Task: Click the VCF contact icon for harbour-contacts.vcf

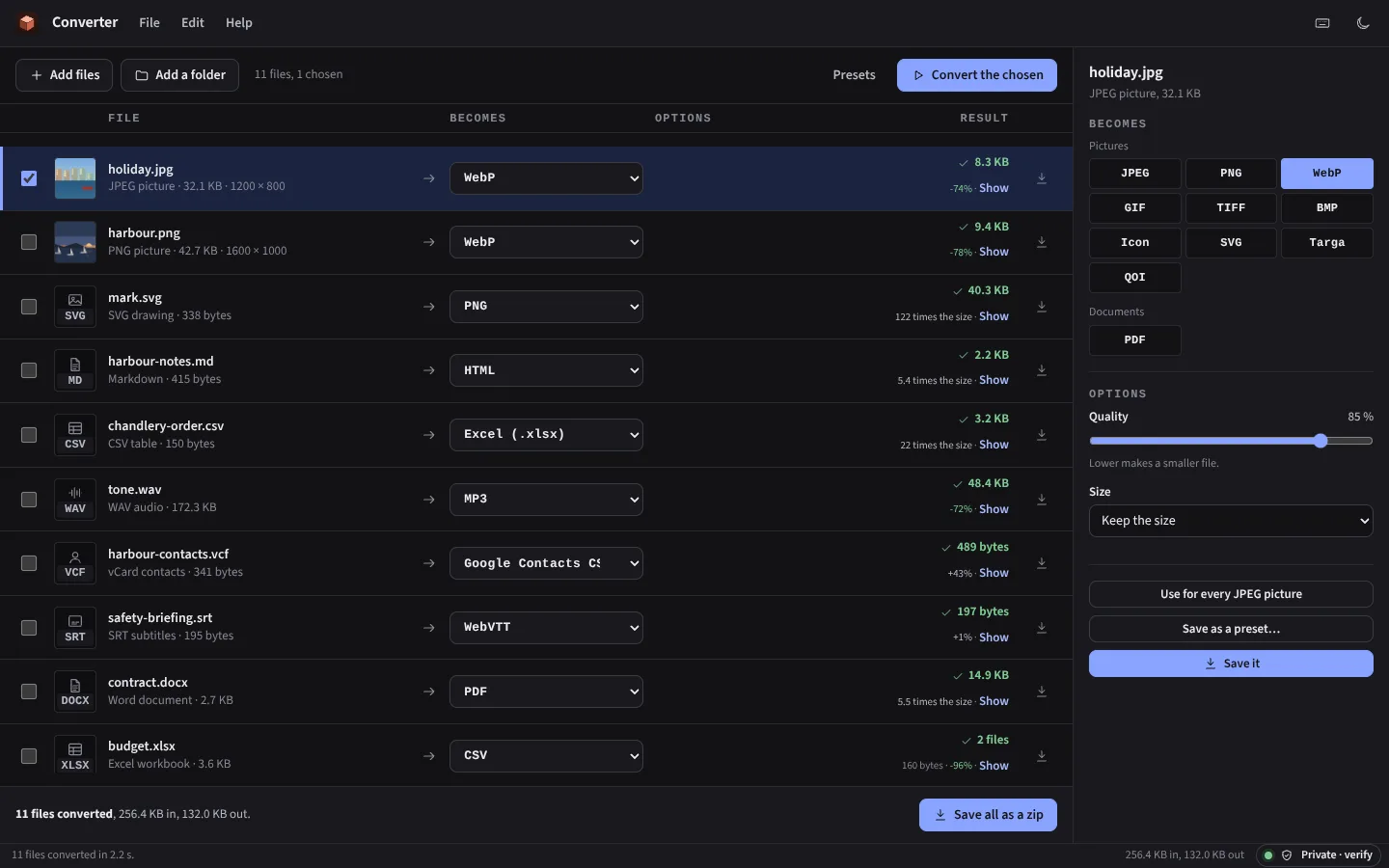Action: (x=75, y=563)
